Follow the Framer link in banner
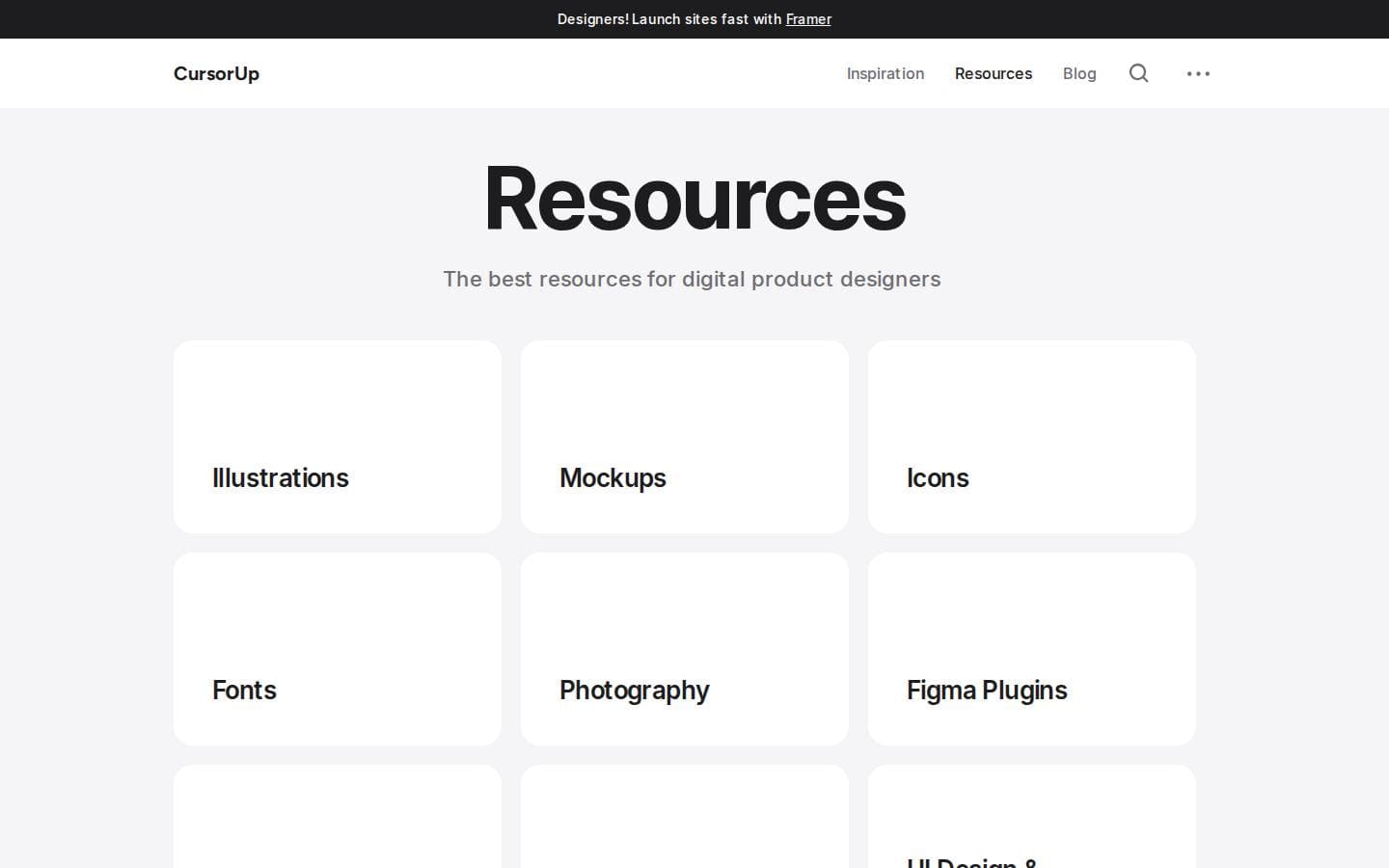The width and height of the screenshot is (1389, 868). point(808,19)
